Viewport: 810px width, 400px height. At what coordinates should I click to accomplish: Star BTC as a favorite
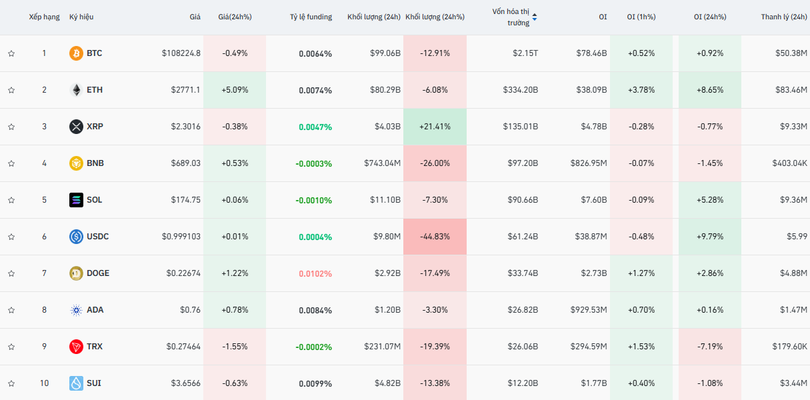[11, 53]
